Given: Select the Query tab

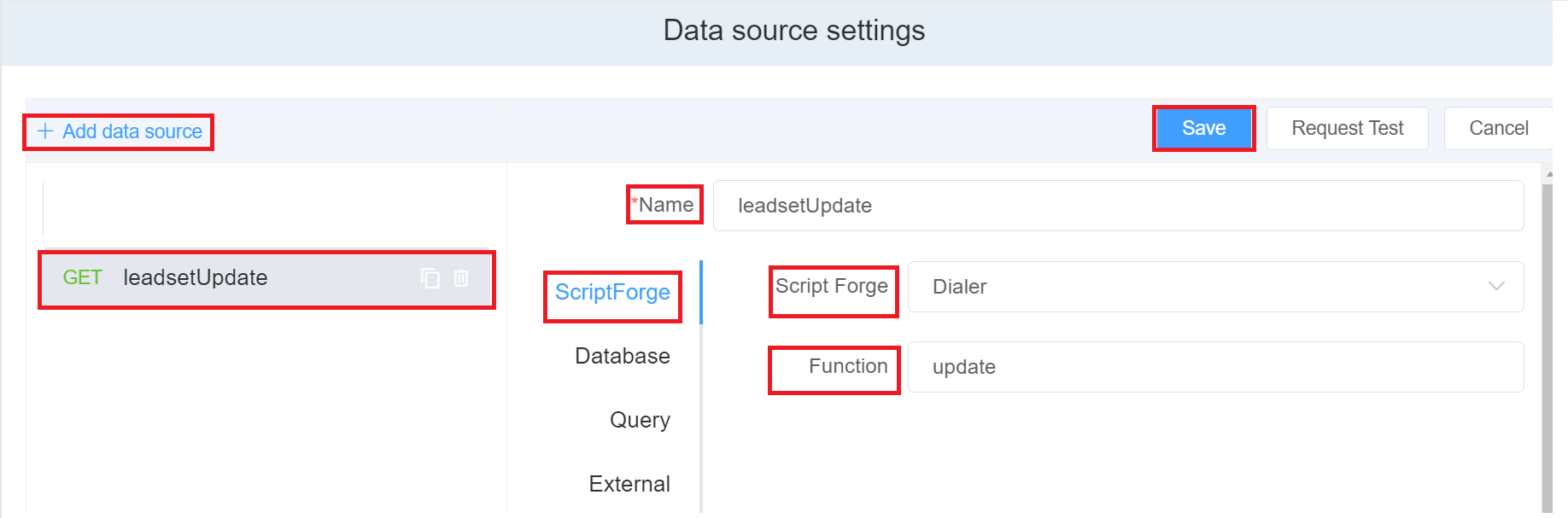Looking at the screenshot, I should [x=640, y=420].
